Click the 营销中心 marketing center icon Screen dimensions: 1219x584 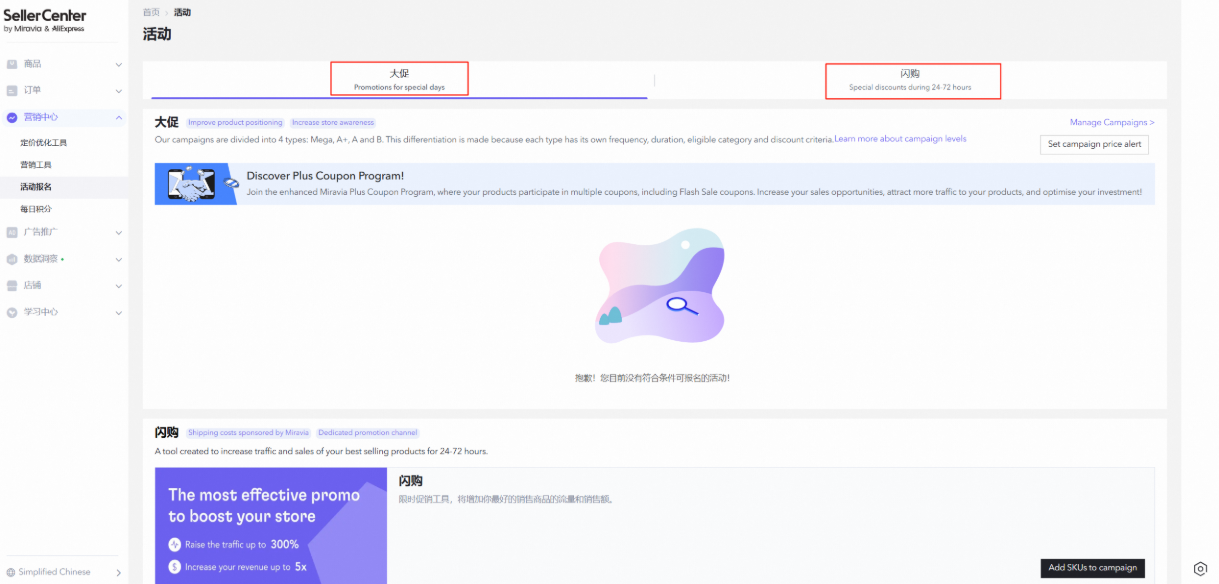[12, 117]
